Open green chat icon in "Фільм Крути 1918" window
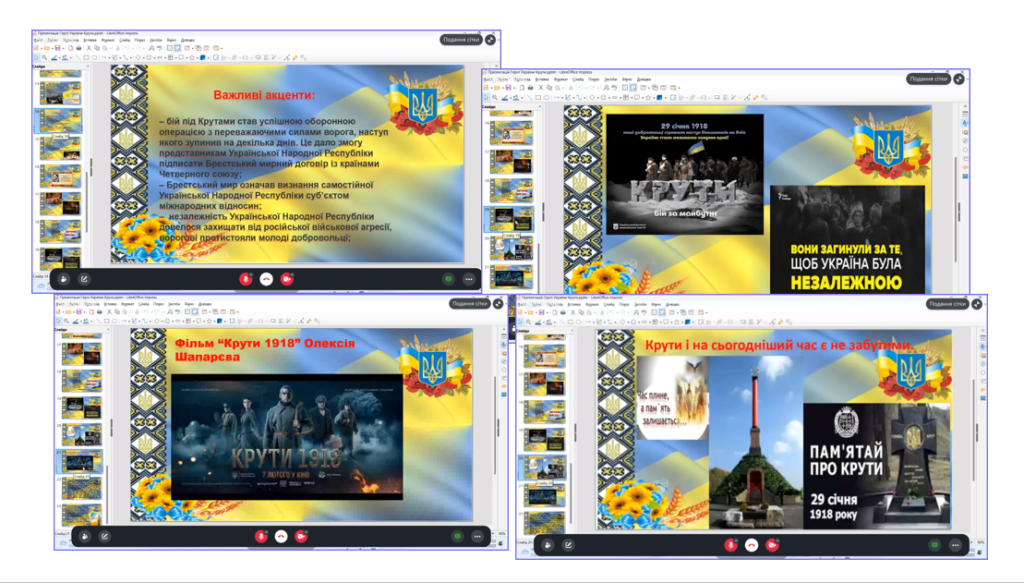The image size is (1024, 583). click(457, 536)
